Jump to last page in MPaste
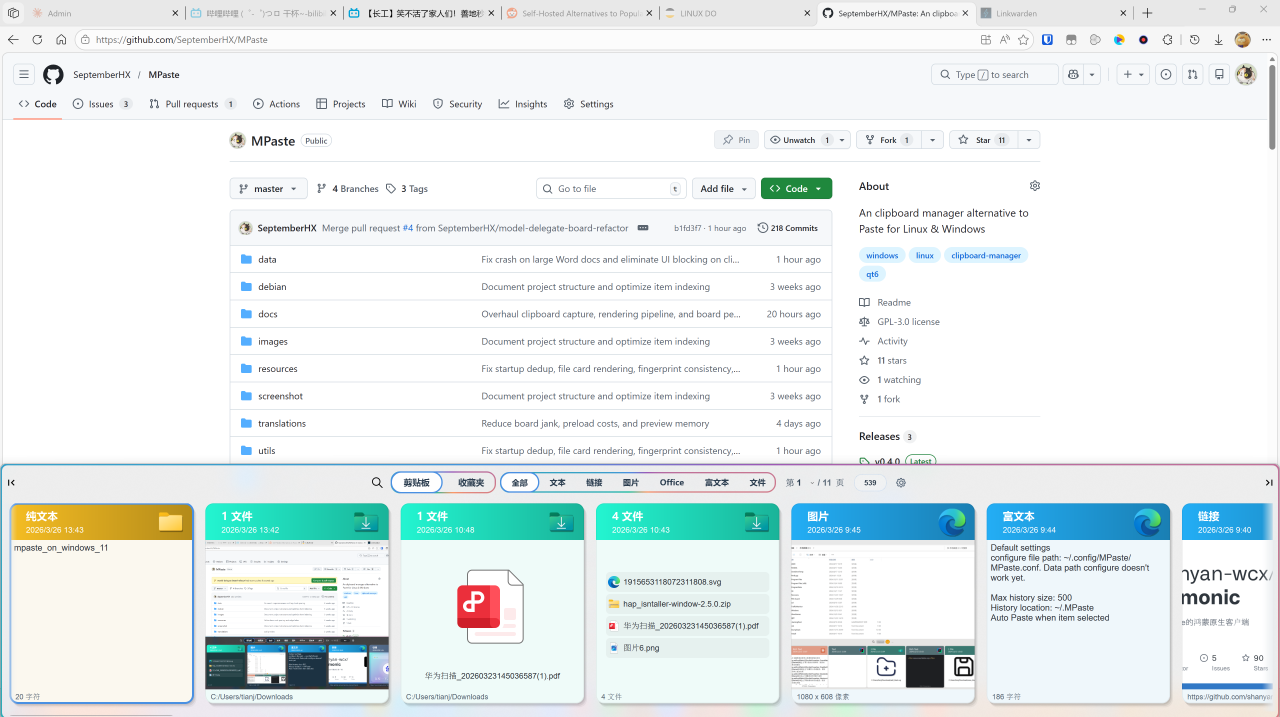The width and height of the screenshot is (1280, 717). click(x=1269, y=483)
